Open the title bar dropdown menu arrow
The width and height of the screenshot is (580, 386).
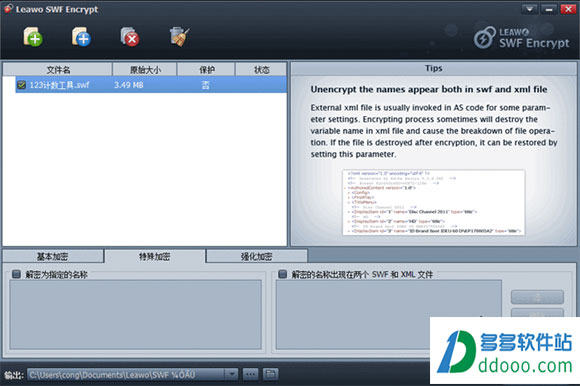pos(529,9)
